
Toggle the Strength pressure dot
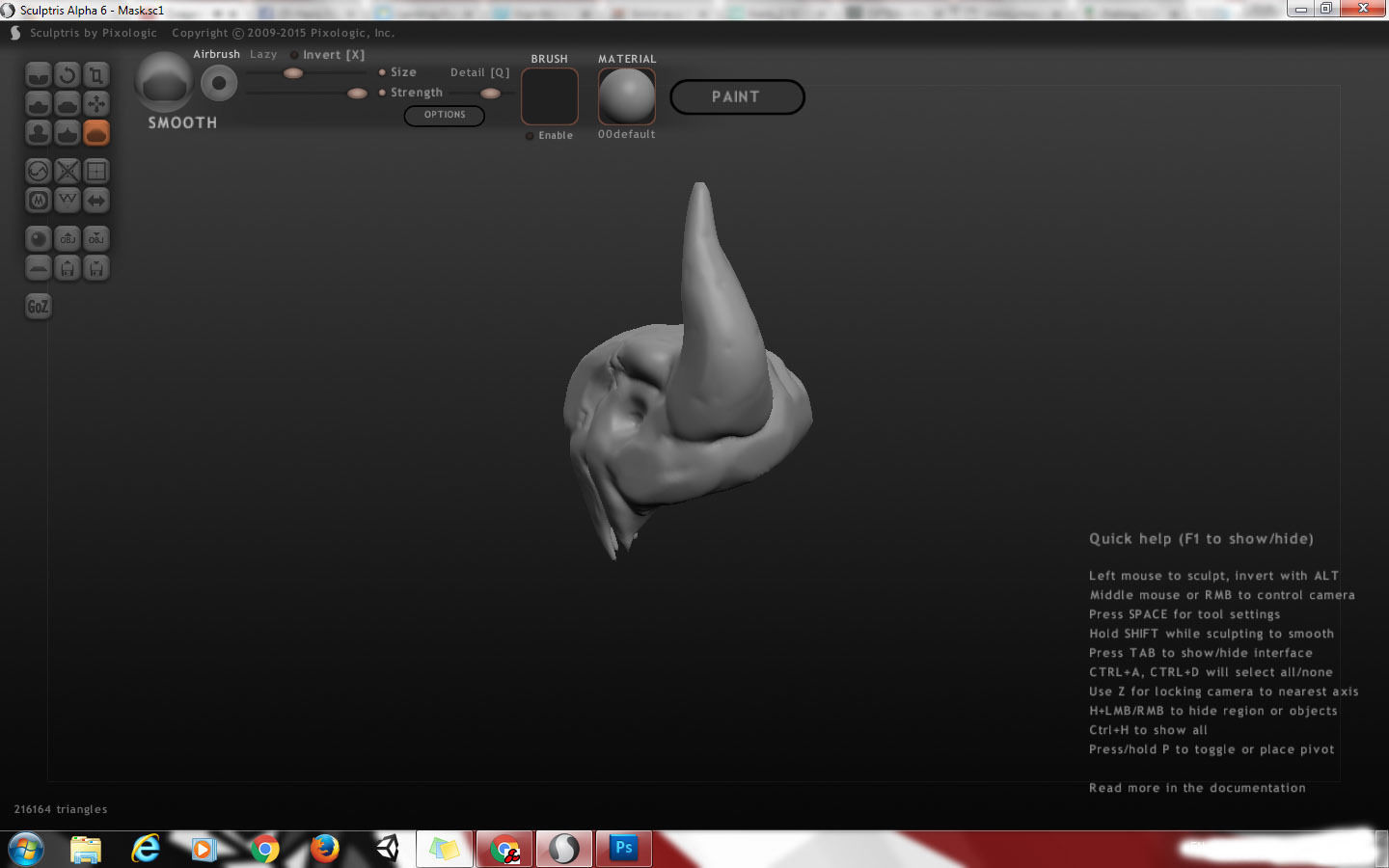382,93
